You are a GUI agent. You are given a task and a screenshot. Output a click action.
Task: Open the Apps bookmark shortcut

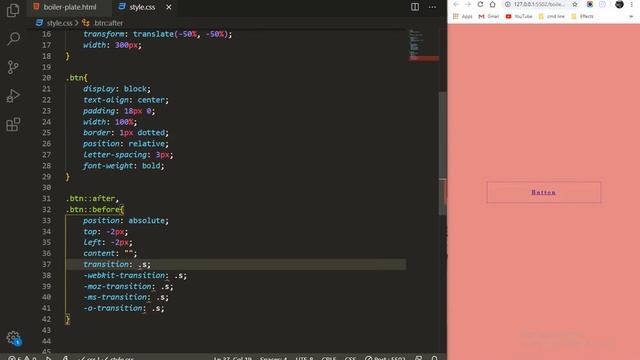pyautogui.click(x=462, y=16)
